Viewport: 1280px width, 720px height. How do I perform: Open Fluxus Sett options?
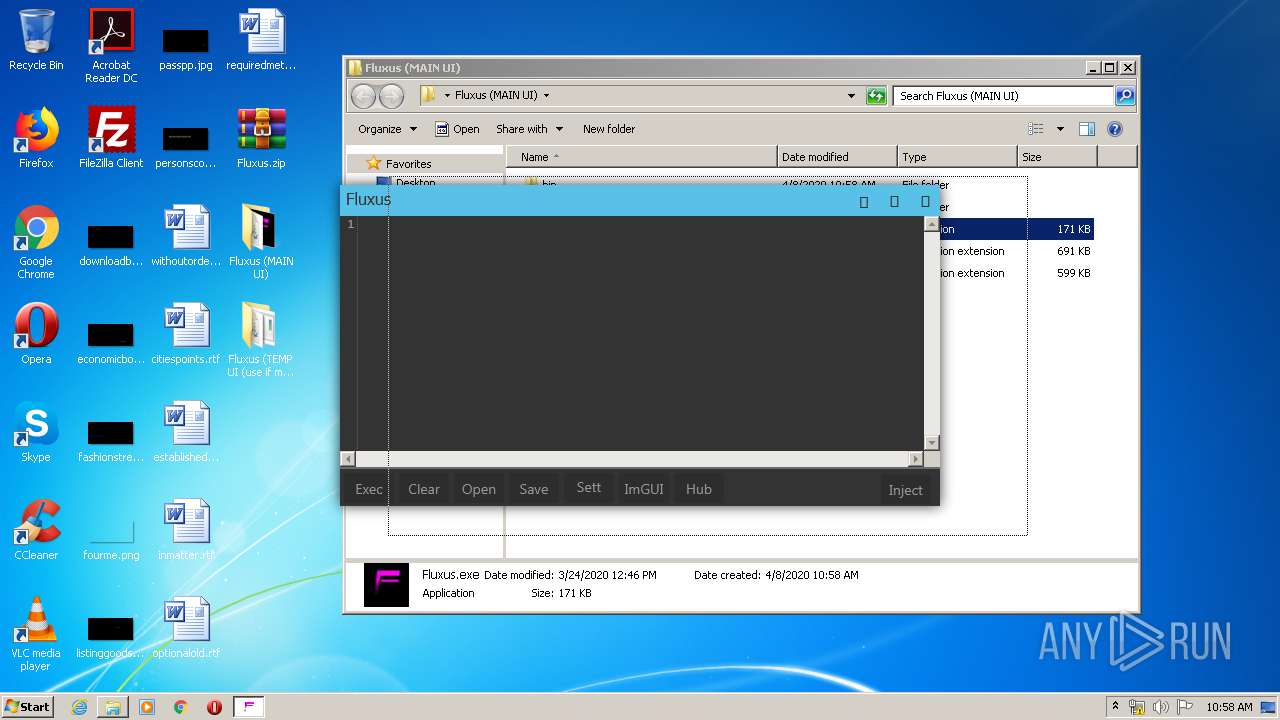589,488
